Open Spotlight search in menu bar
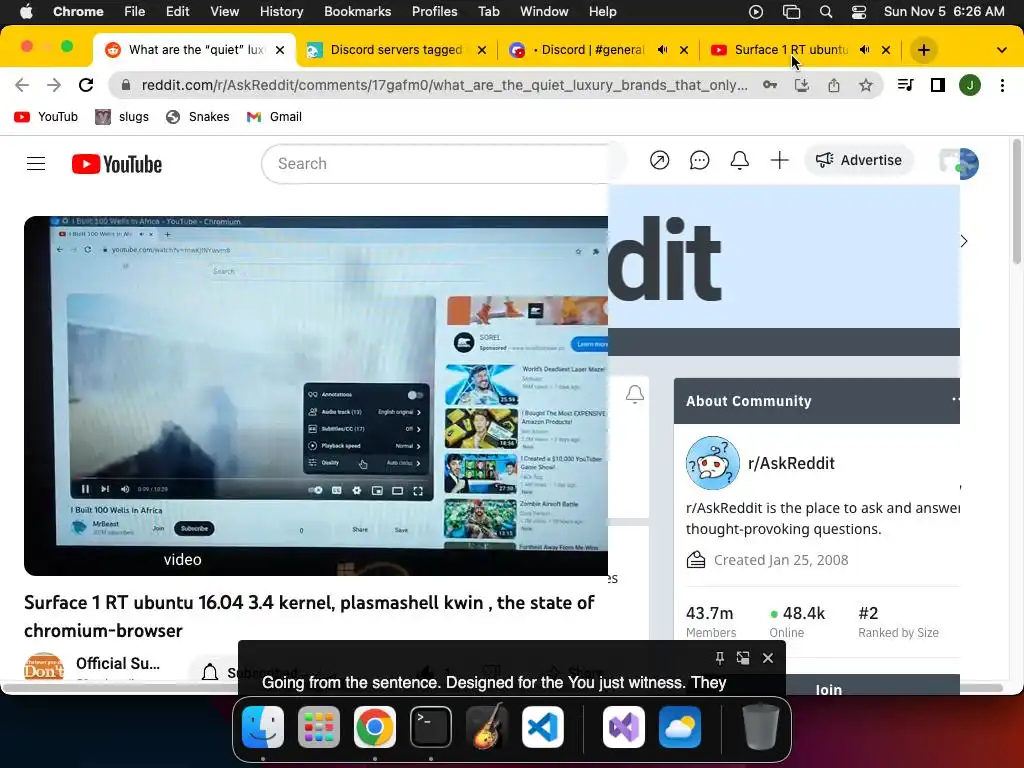1024x768 pixels. tap(825, 12)
